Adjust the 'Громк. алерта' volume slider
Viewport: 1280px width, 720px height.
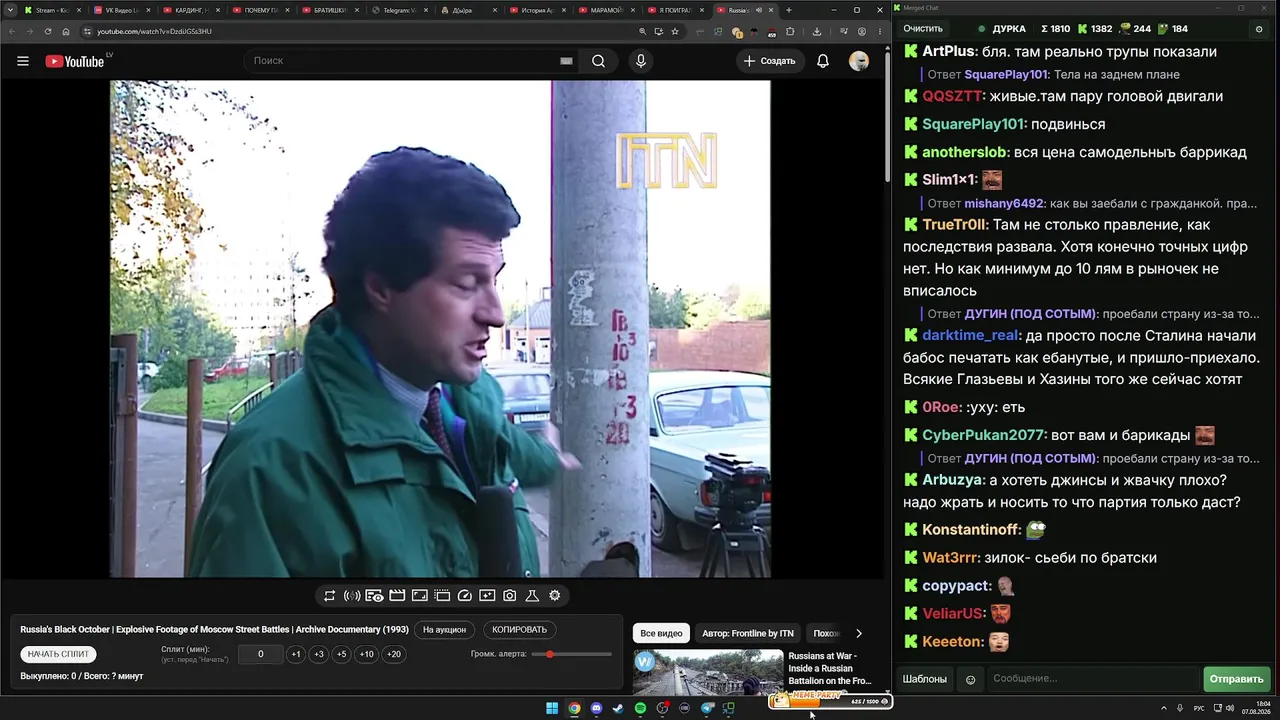(572, 654)
